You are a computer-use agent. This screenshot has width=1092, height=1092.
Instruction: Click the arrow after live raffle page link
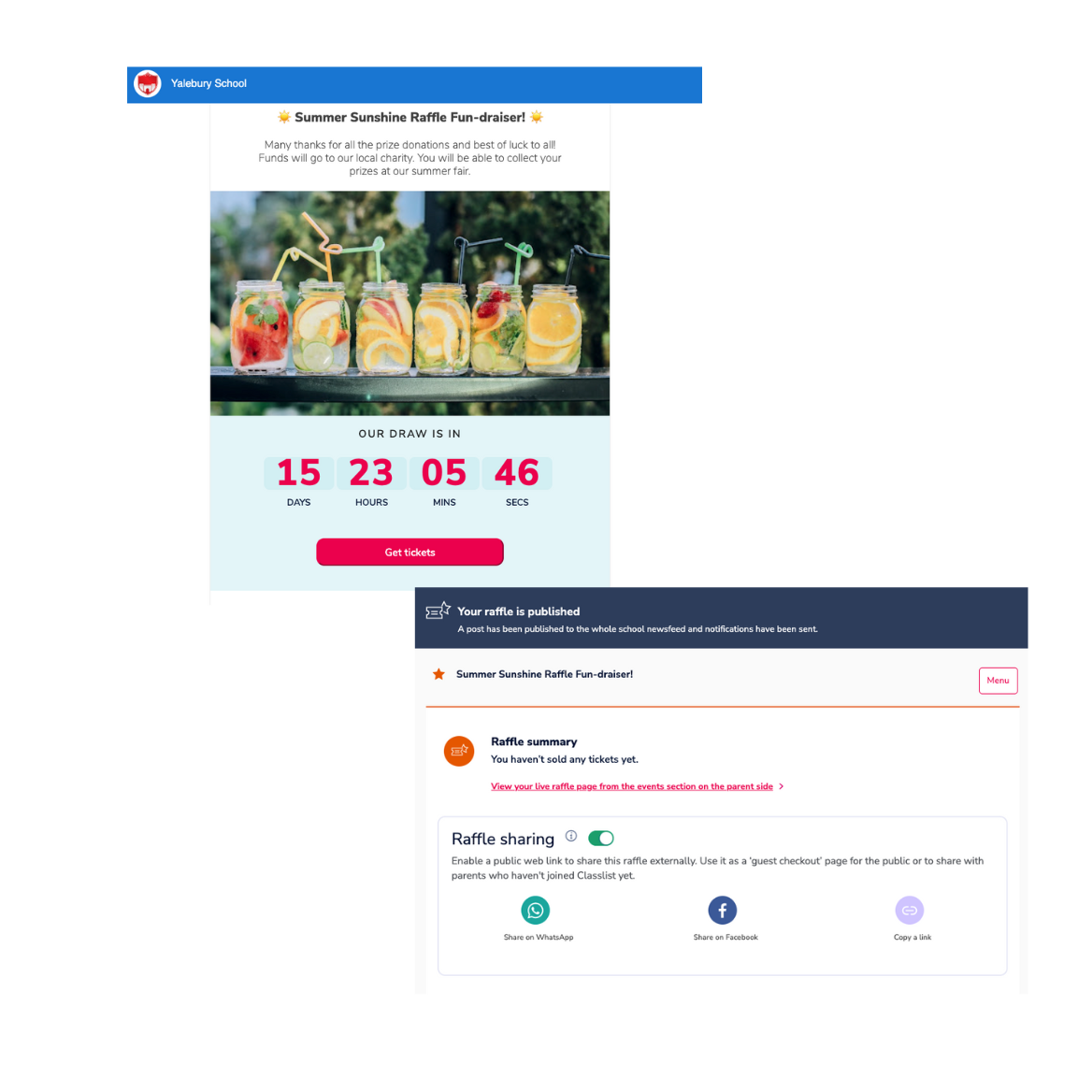coord(782,786)
